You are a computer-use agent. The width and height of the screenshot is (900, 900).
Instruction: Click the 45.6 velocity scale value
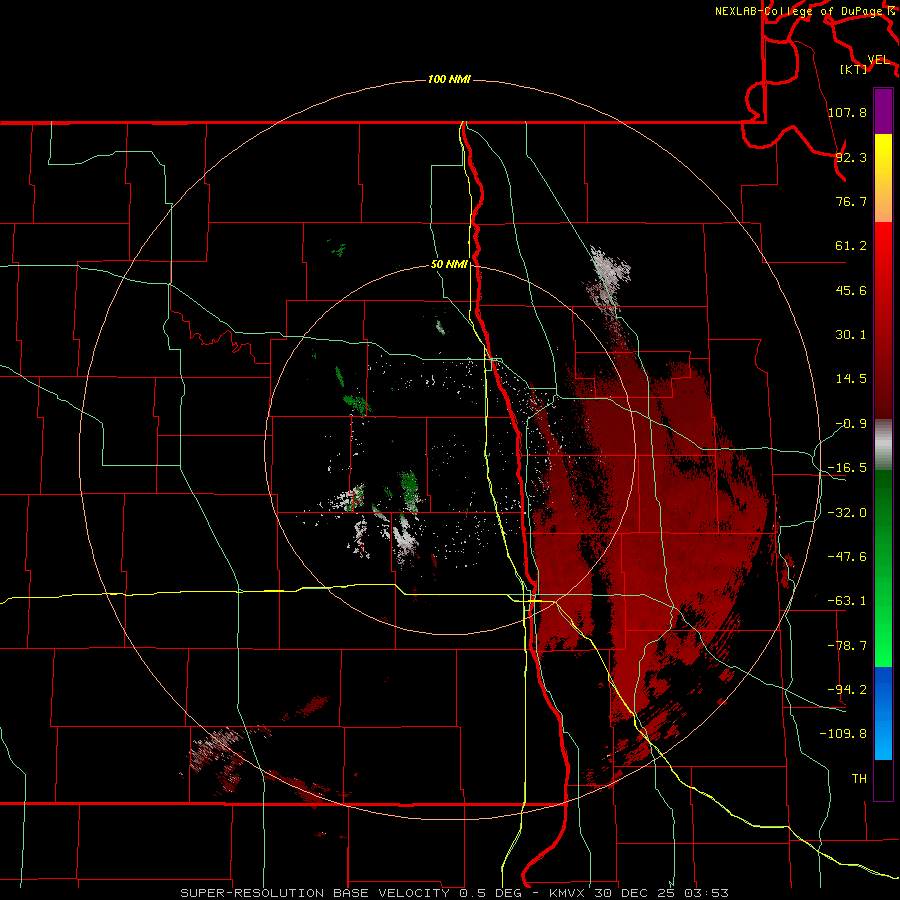click(x=851, y=290)
